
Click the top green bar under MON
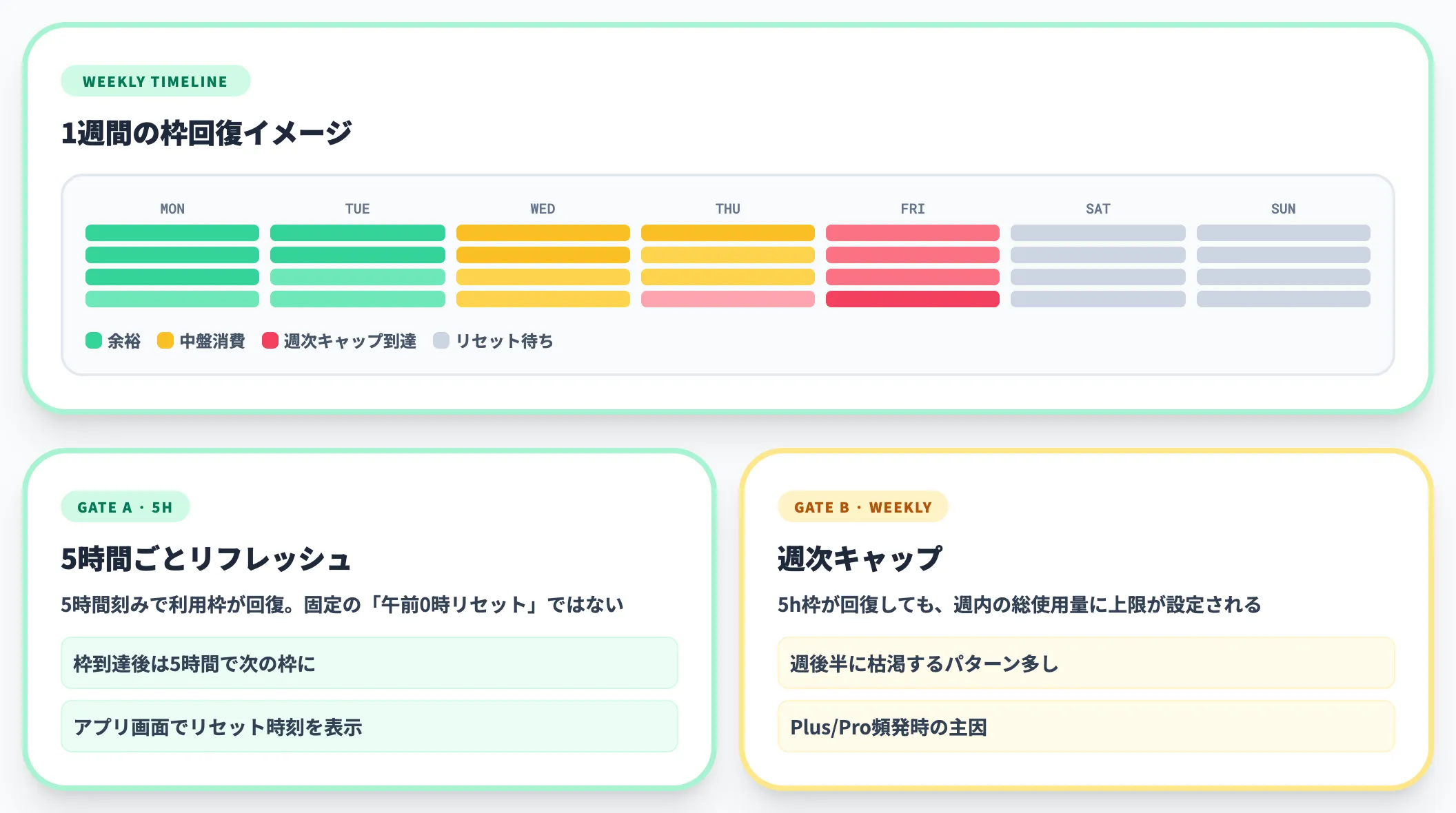click(172, 233)
